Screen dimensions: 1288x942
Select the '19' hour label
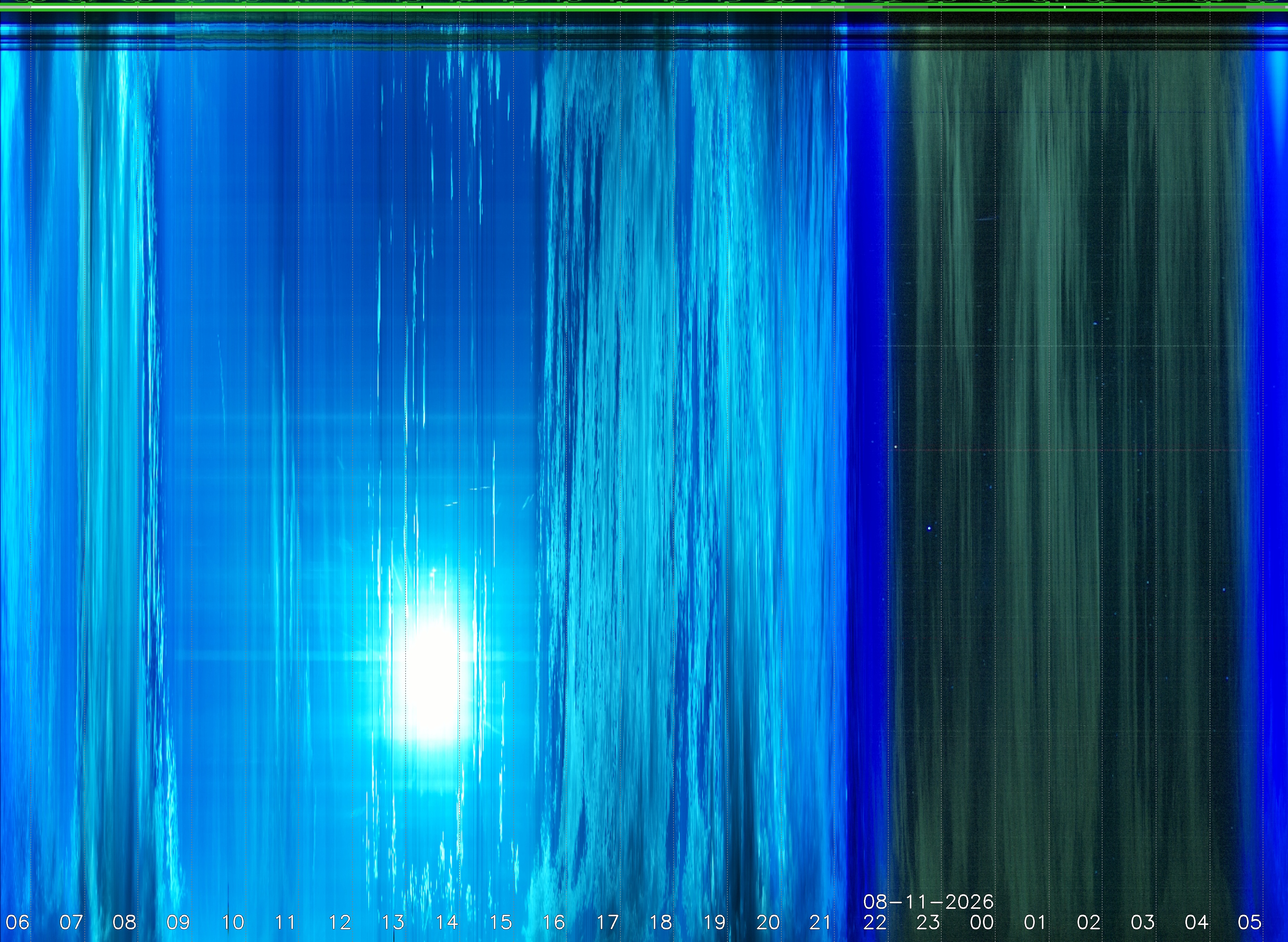(715, 922)
